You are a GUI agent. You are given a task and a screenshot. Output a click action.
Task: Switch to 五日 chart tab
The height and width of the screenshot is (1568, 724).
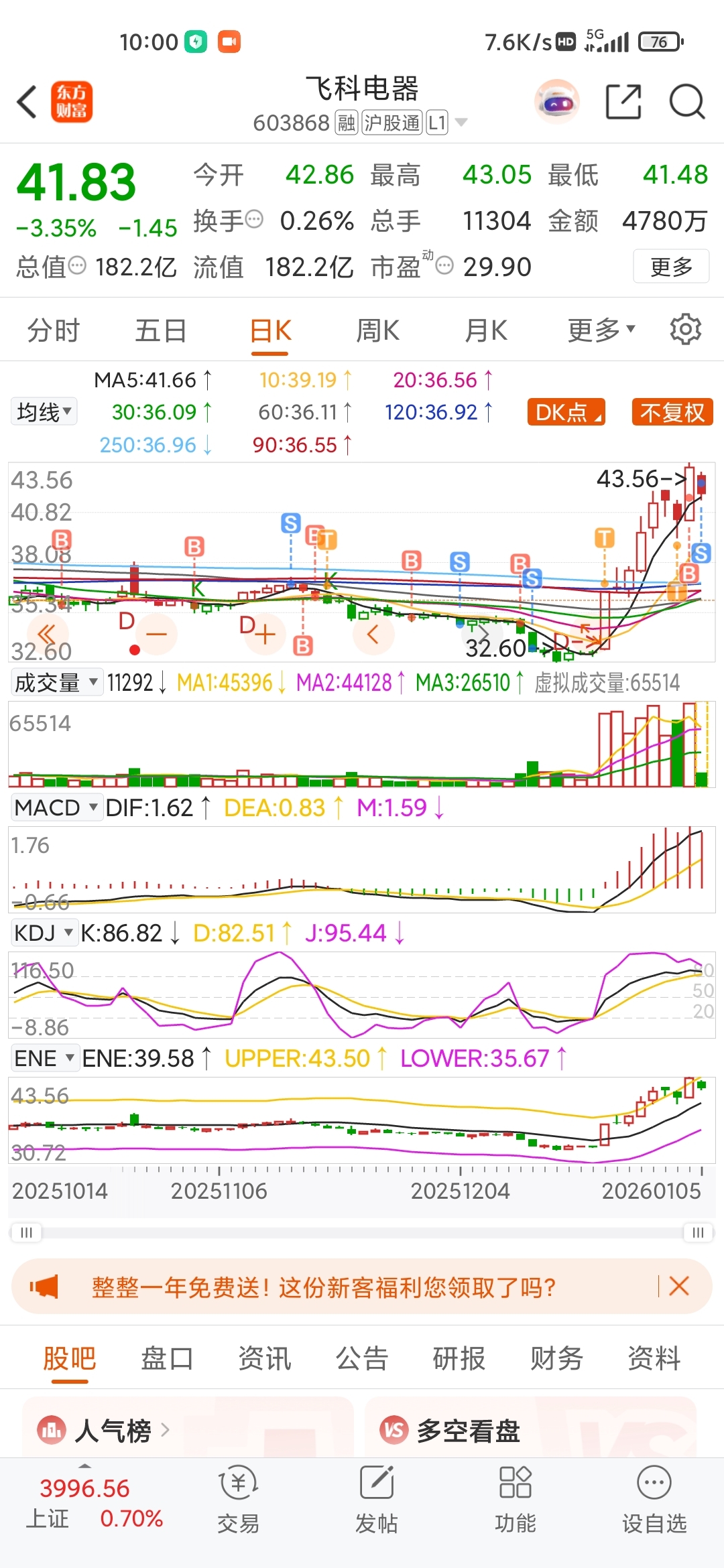point(161,330)
